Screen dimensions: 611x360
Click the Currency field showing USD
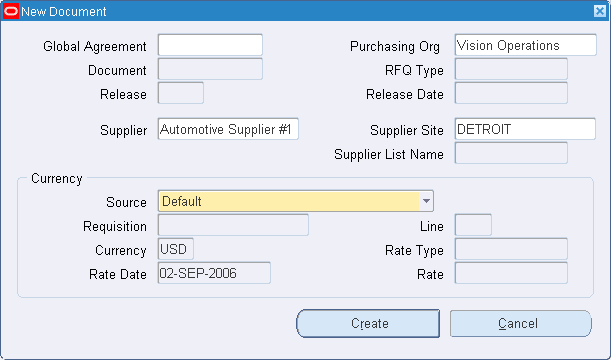(x=175, y=249)
